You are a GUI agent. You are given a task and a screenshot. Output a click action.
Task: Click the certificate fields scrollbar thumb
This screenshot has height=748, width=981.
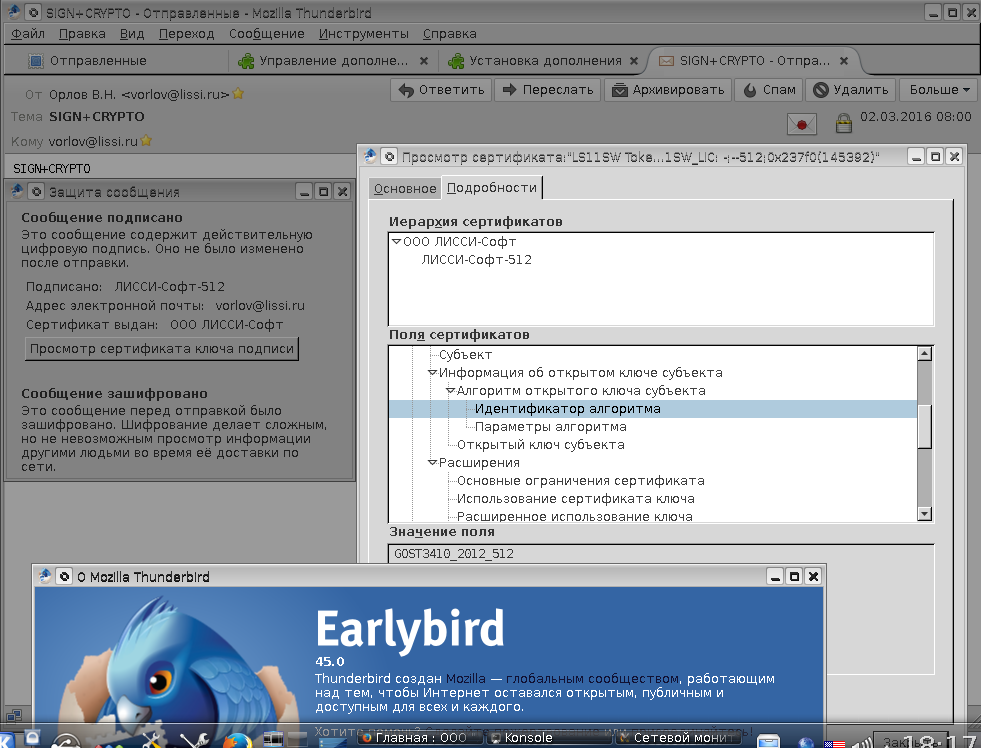pyautogui.click(x=924, y=426)
